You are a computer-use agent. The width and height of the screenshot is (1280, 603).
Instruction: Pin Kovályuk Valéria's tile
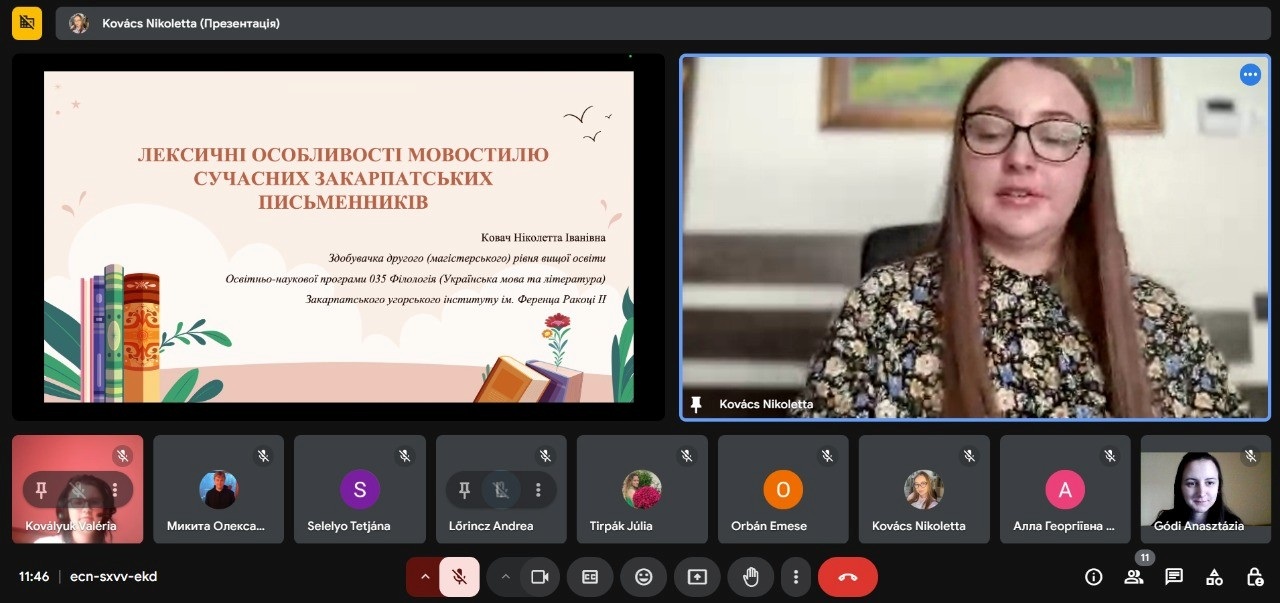click(42, 490)
